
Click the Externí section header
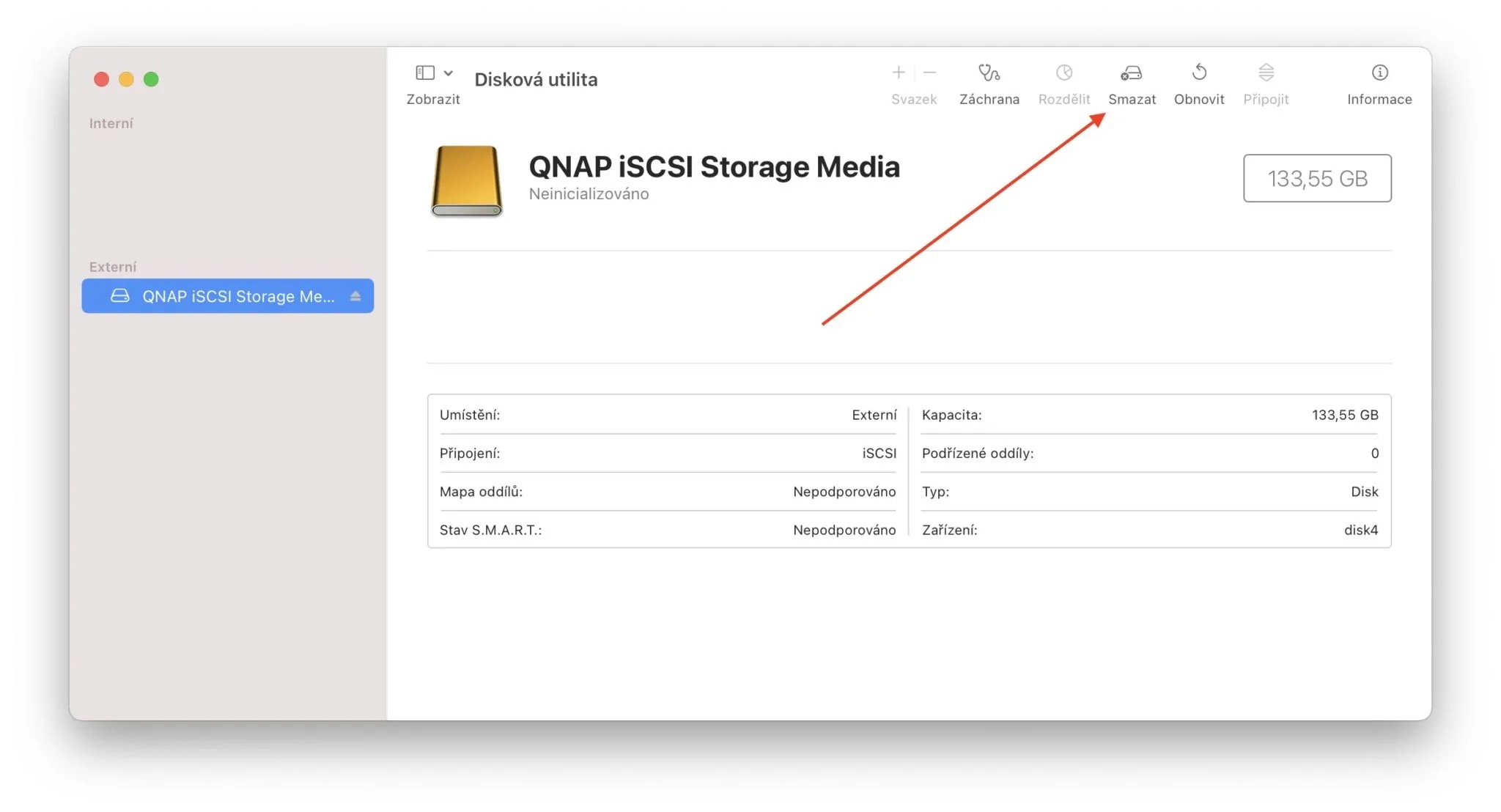point(113,267)
